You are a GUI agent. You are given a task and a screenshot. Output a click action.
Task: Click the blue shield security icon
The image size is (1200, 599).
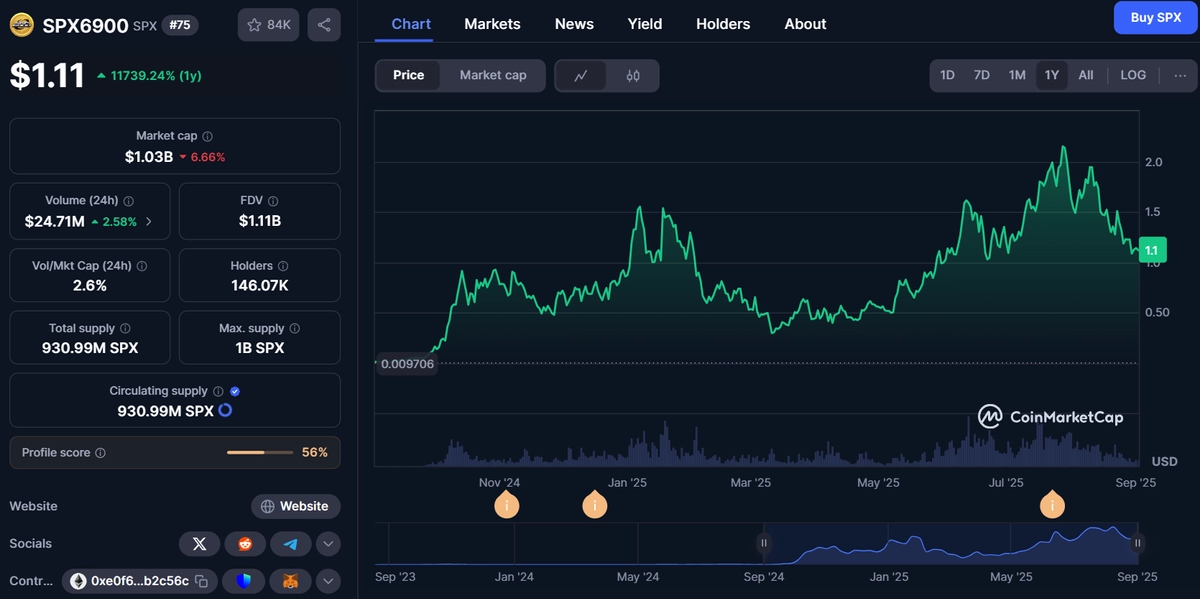(245, 581)
